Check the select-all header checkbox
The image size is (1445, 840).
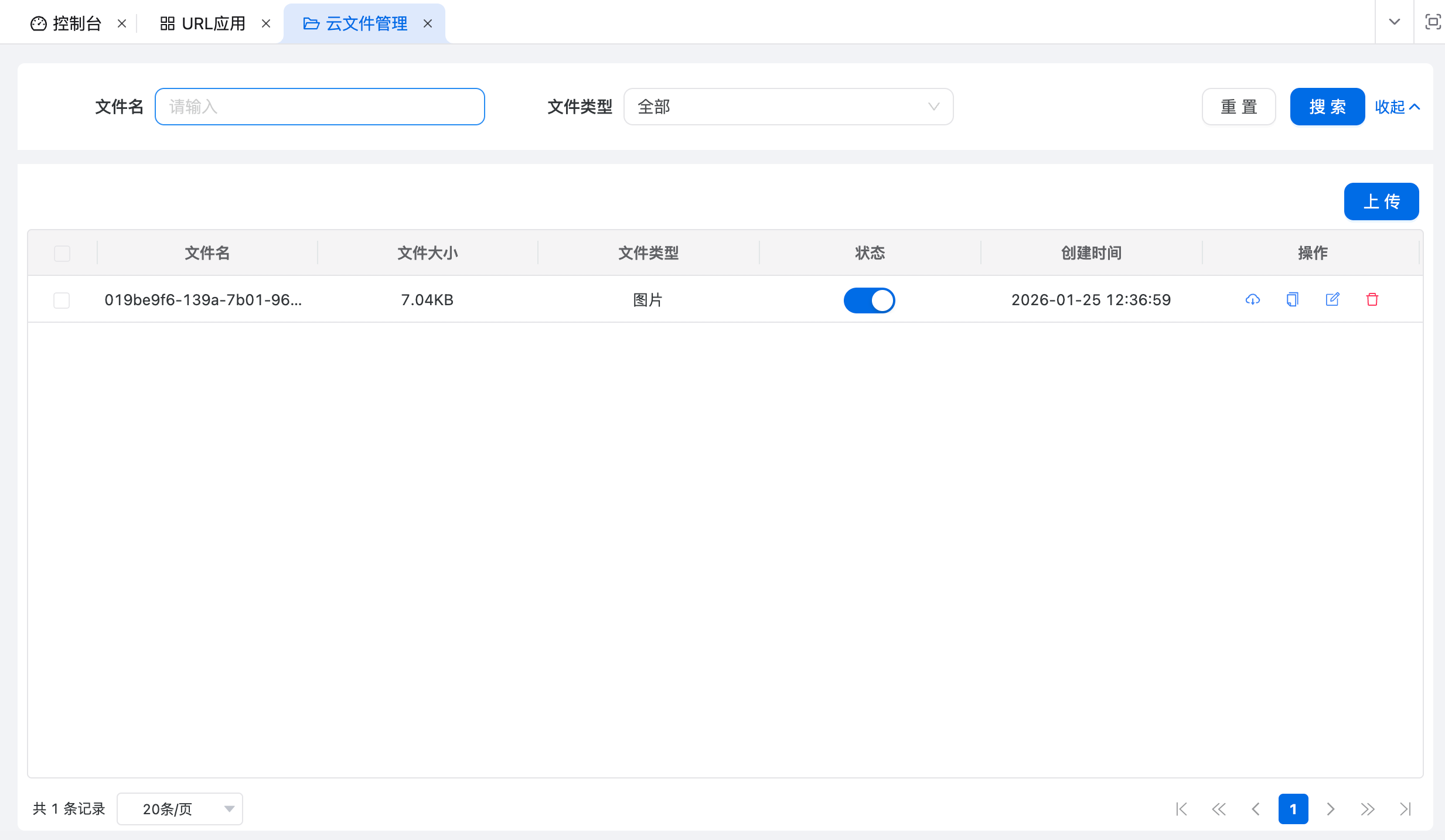62,253
